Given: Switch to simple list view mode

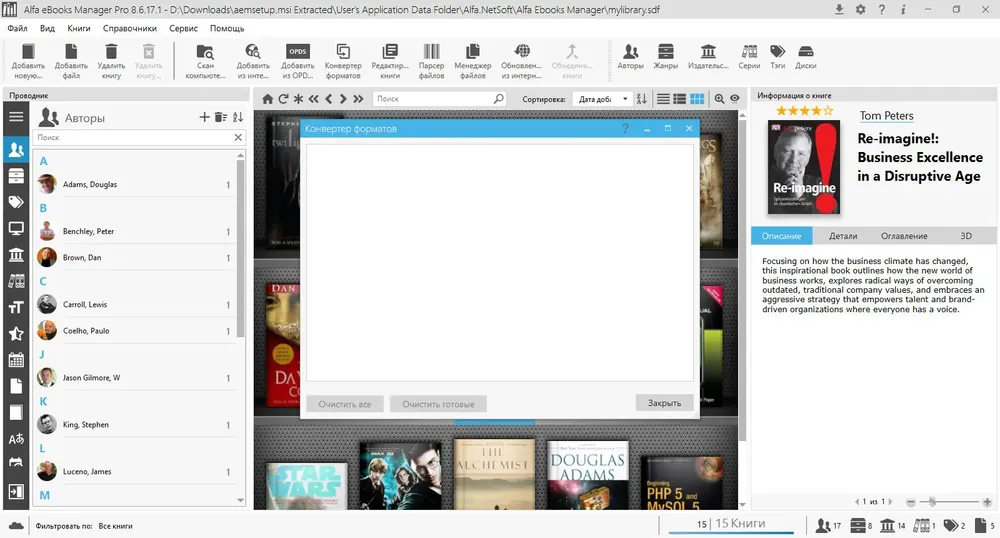Looking at the screenshot, I should tap(663, 99).
